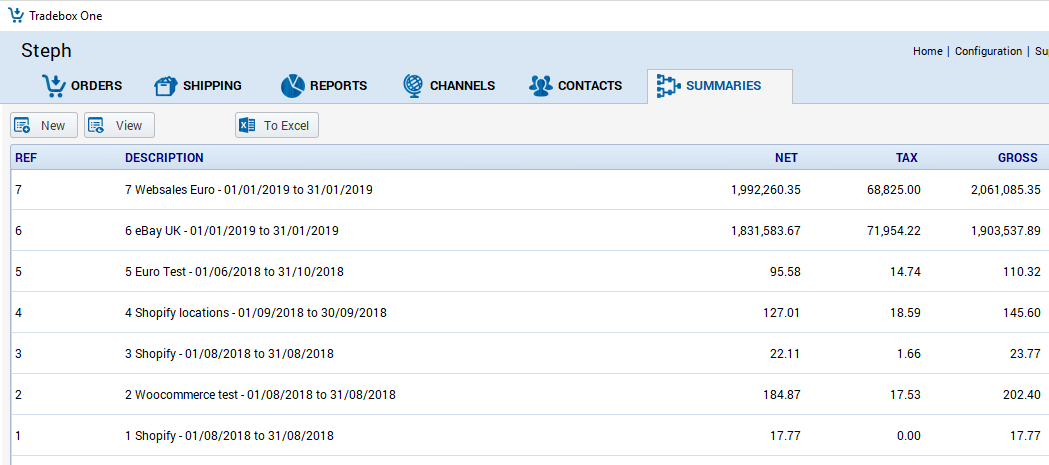Click the Channels globe icon
The width and height of the screenshot is (1049, 465).
tap(413, 86)
